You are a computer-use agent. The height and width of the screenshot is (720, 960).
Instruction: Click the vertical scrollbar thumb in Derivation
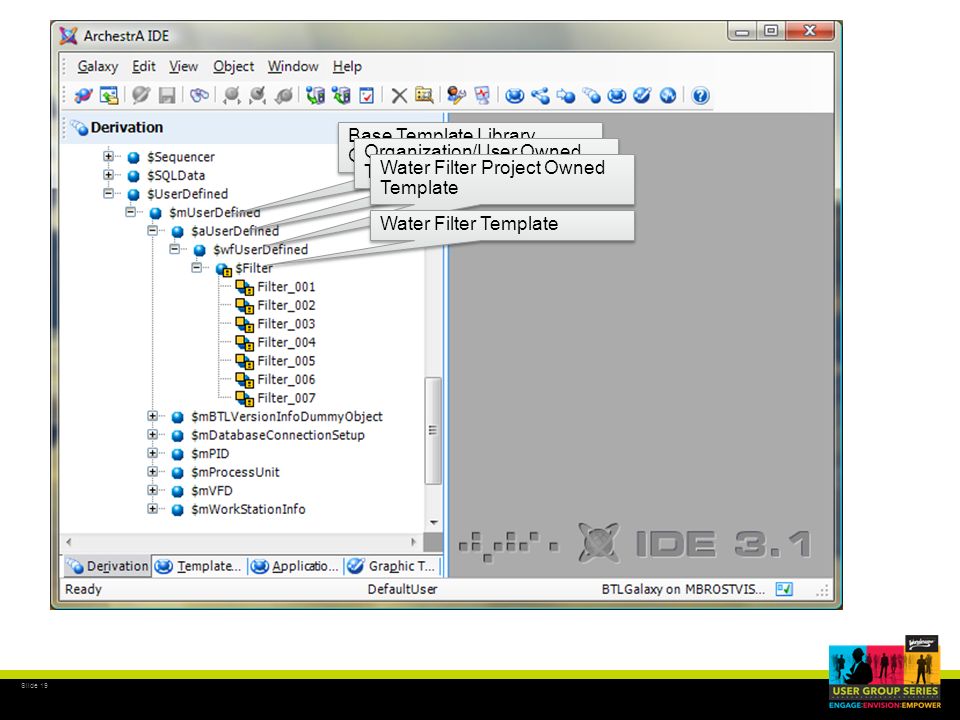[433, 430]
